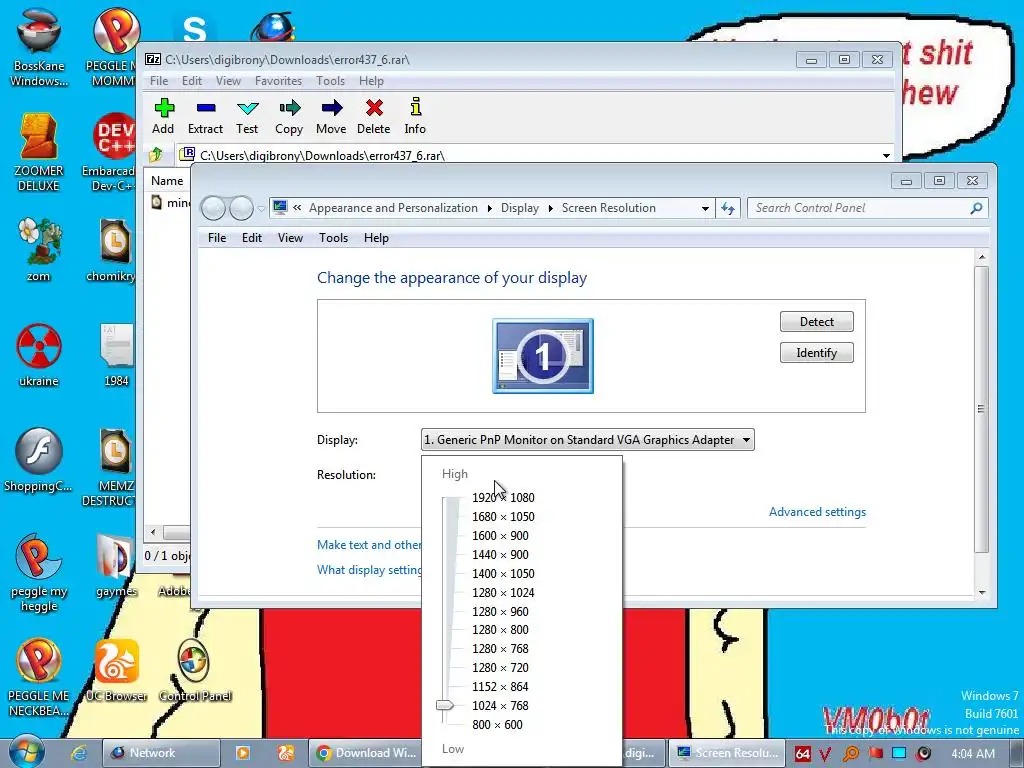Click the Test icon in 7-Zip
Screen dimensions: 1024x768
(x=248, y=108)
